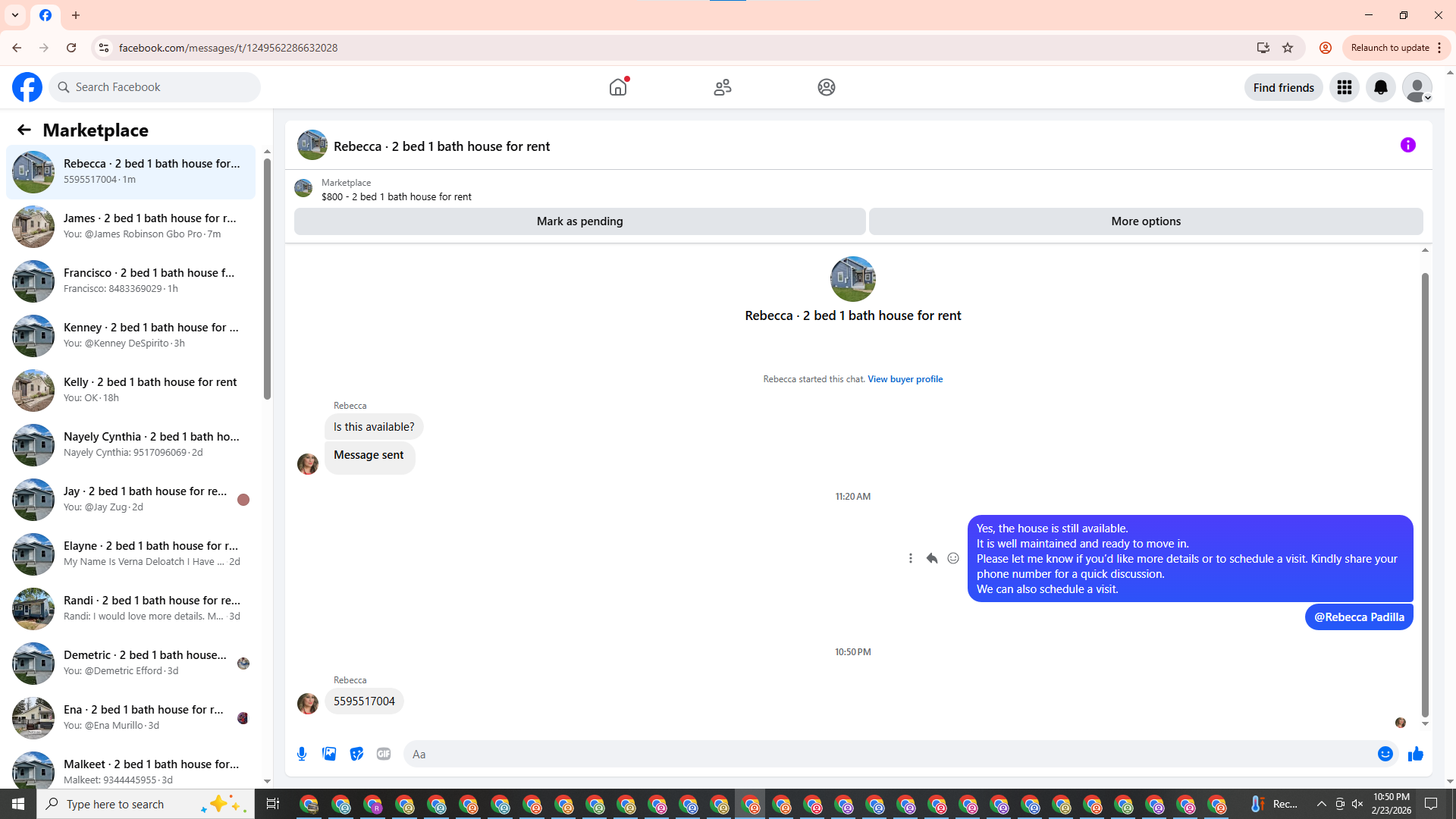This screenshot has width=1456, height=819.
Task: Click Mark as pending button
Action: pyautogui.click(x=579, y=221)
